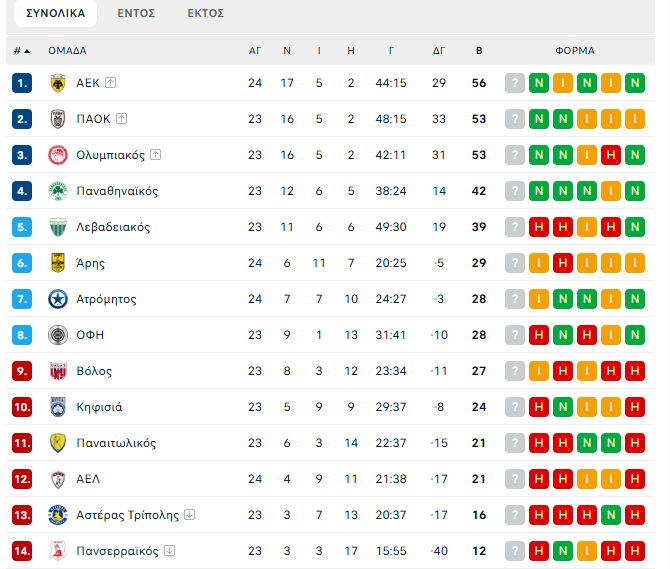Click the Ατρόμητος star badge icon
This screenshot has height=569, width=670.
[57, 299]
